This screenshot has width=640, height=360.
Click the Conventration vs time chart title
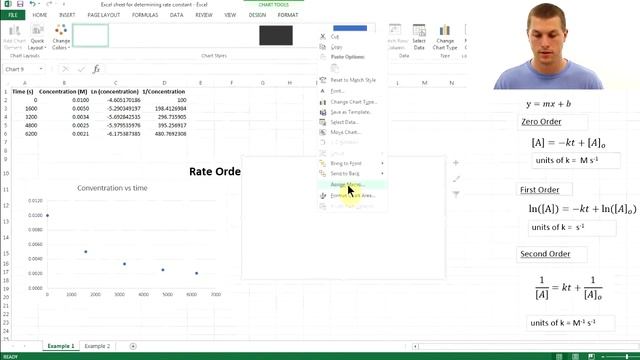point(112,188)
